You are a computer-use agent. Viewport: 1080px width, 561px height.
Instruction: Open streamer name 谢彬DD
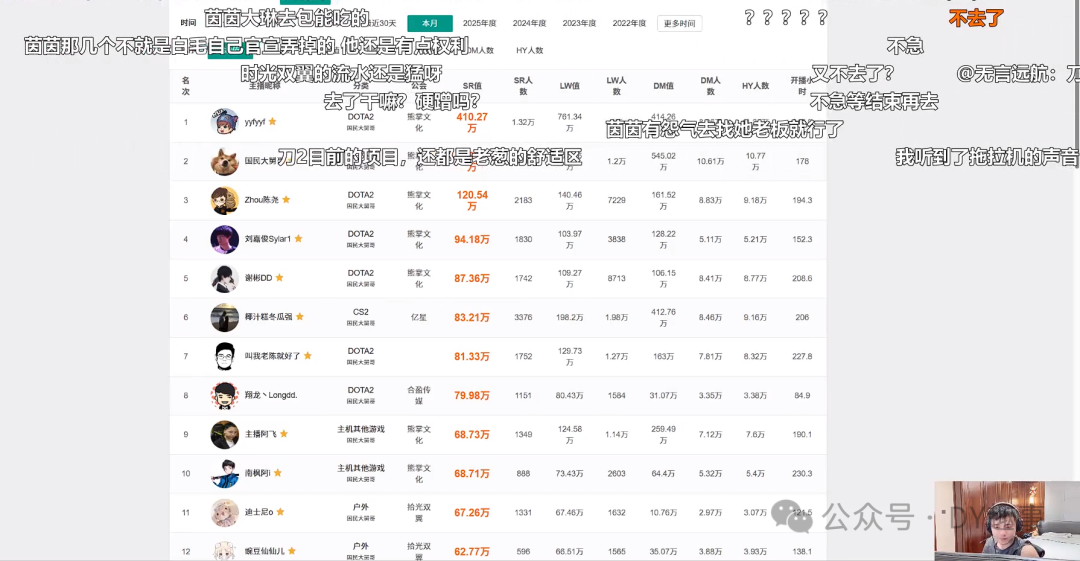pyautogui.click(x=258, y=278)
